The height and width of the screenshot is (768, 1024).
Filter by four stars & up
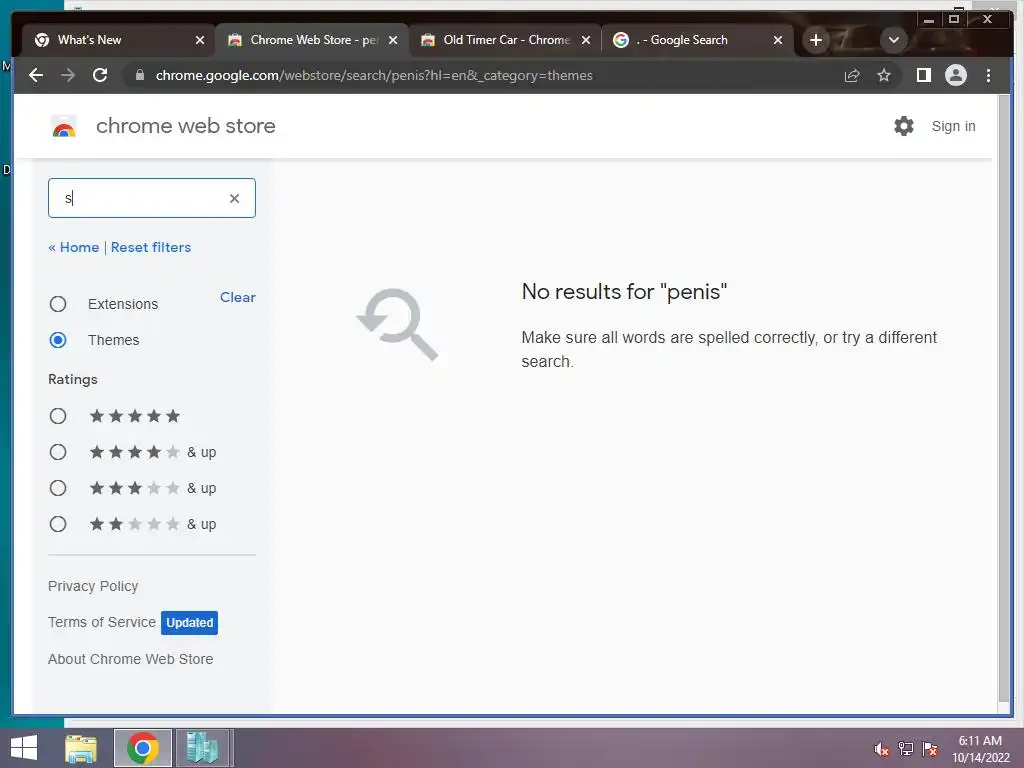58,452
